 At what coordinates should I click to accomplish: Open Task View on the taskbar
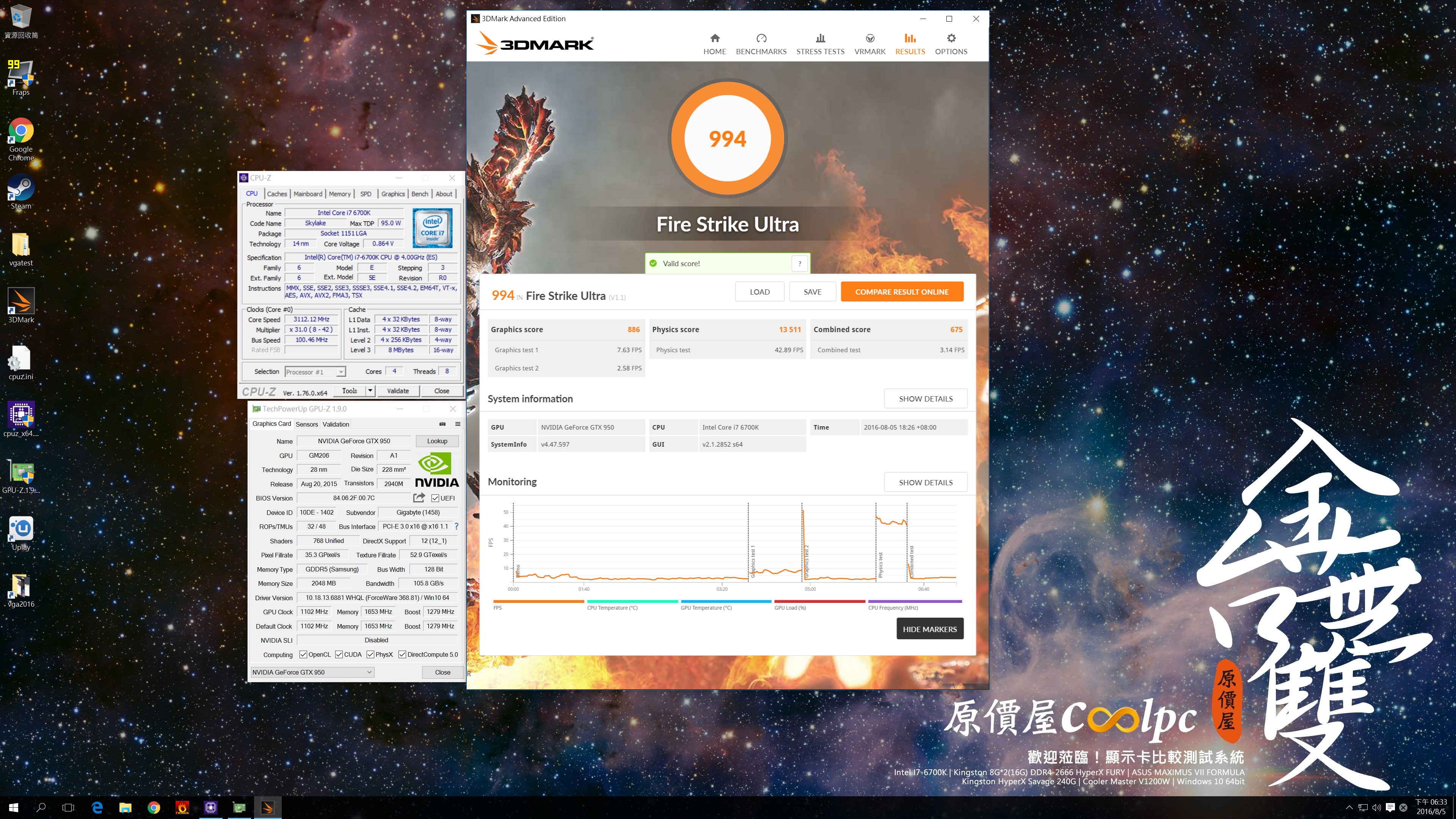(x=68, y=808)
